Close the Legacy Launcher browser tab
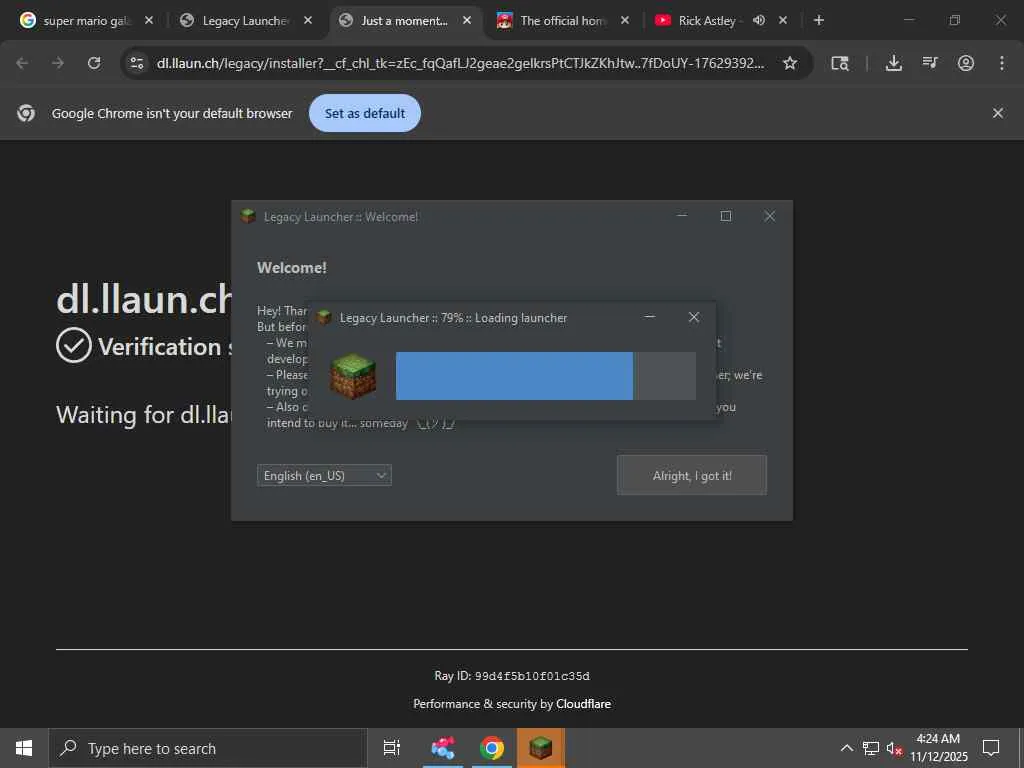Viewport: 1024px width, 768px height. [308, 20]
